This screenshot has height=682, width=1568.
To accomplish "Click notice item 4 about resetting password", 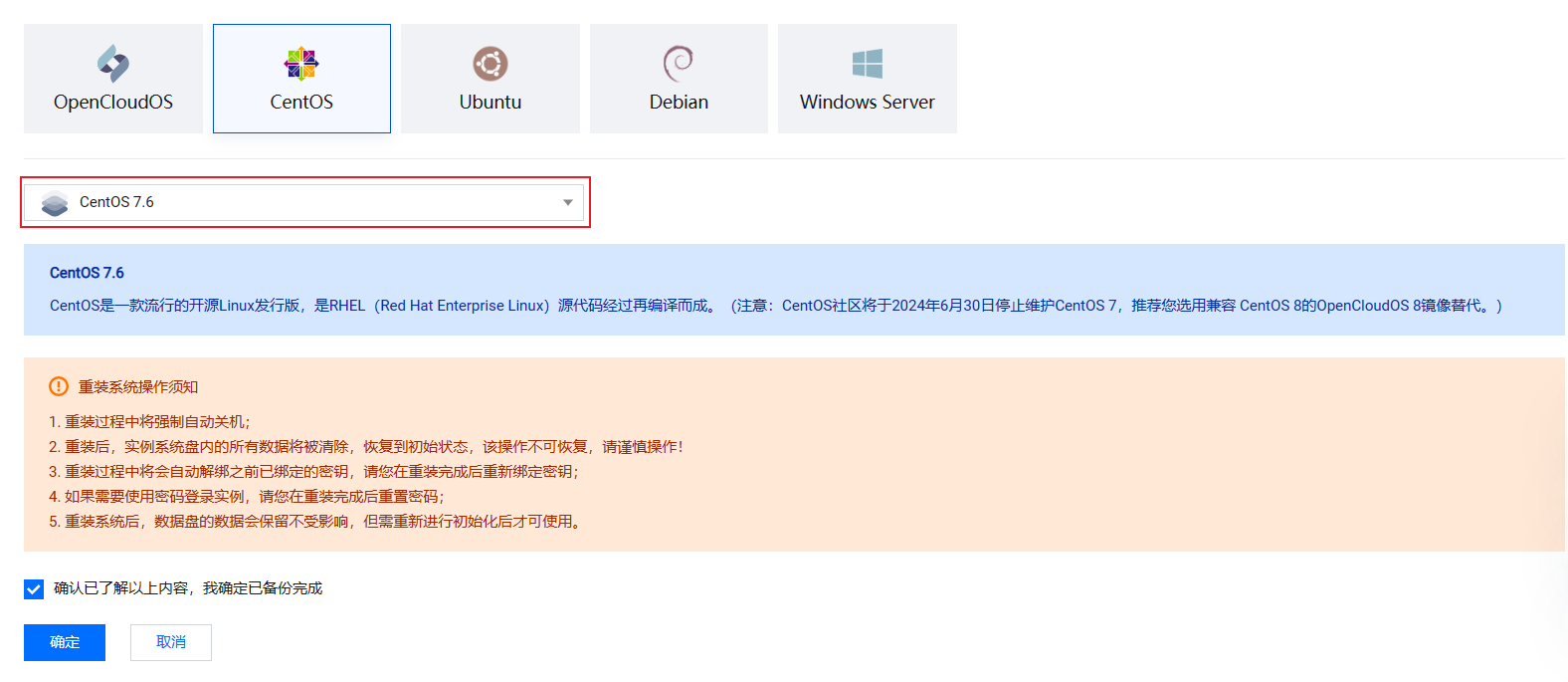I will tap(247, 497).
